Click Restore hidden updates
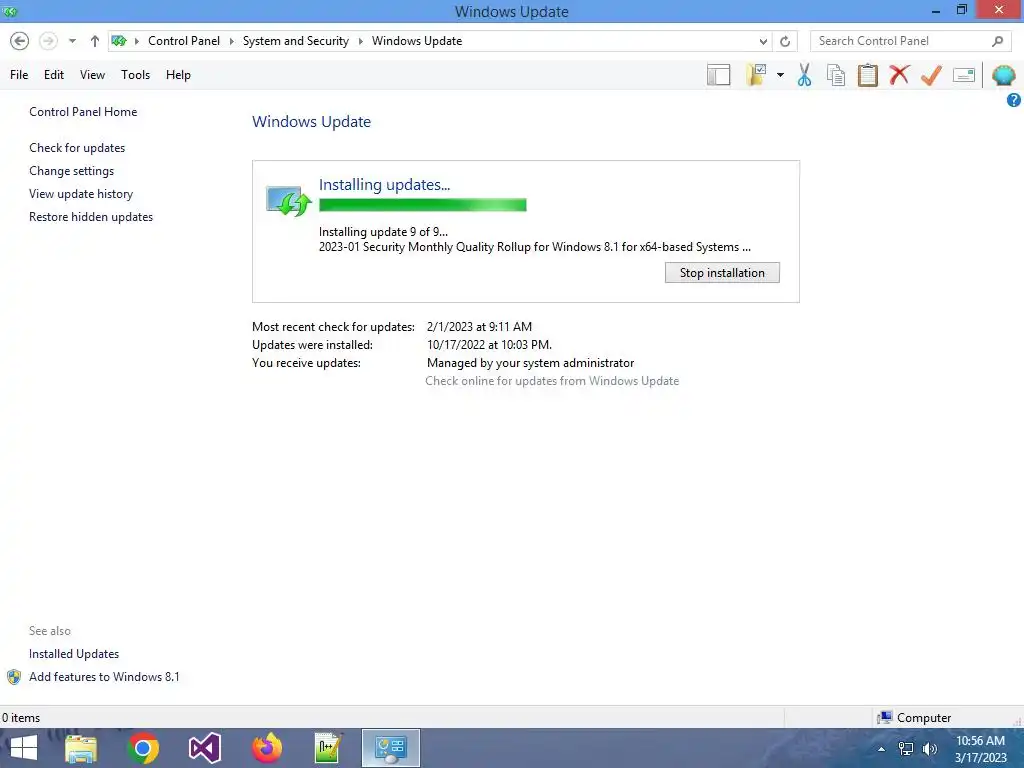The width and height of the screenshot is (1024, 768). click(91, 217)
